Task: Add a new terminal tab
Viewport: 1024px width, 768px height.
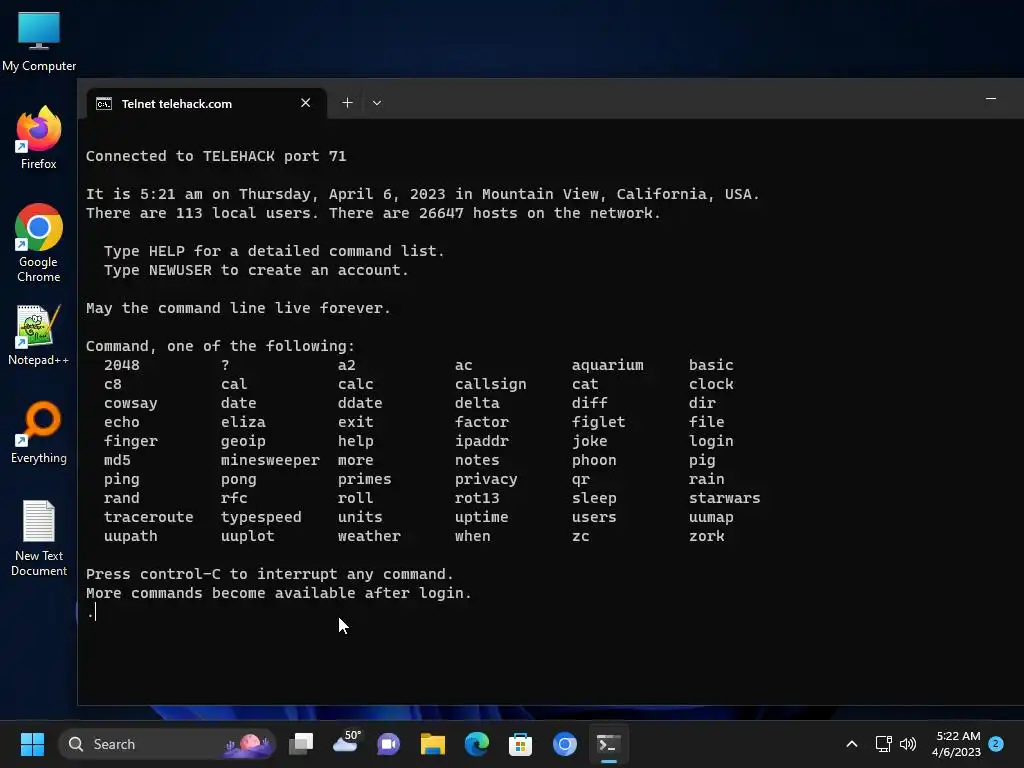Action: pos(347,103)
